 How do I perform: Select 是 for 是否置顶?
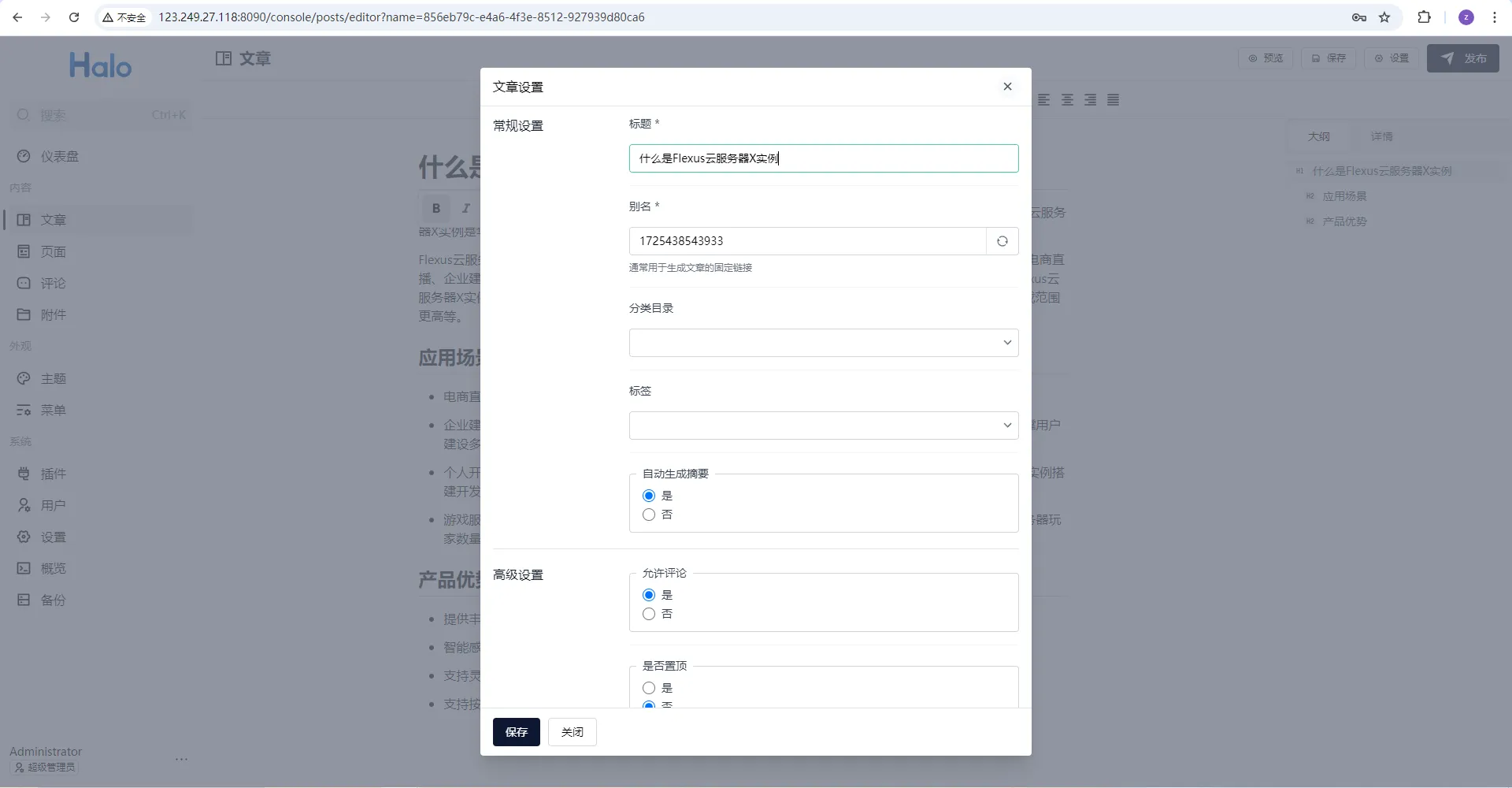[x=649, y=688]
